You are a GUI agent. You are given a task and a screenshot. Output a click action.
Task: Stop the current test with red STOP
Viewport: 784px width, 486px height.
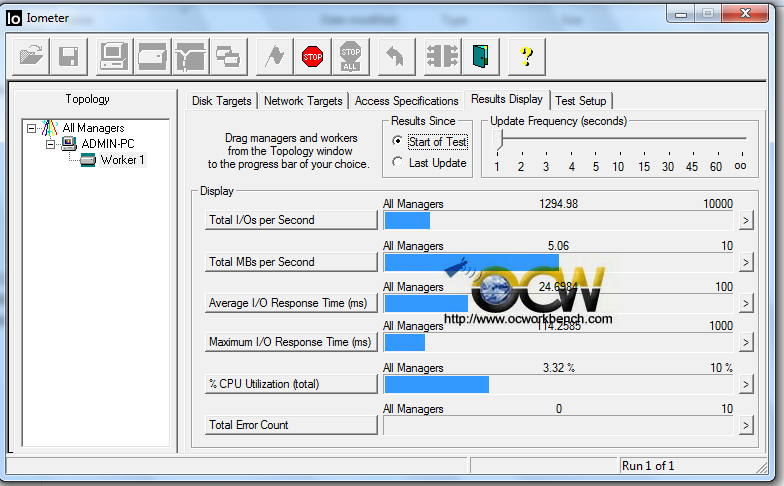pos(312,56)
